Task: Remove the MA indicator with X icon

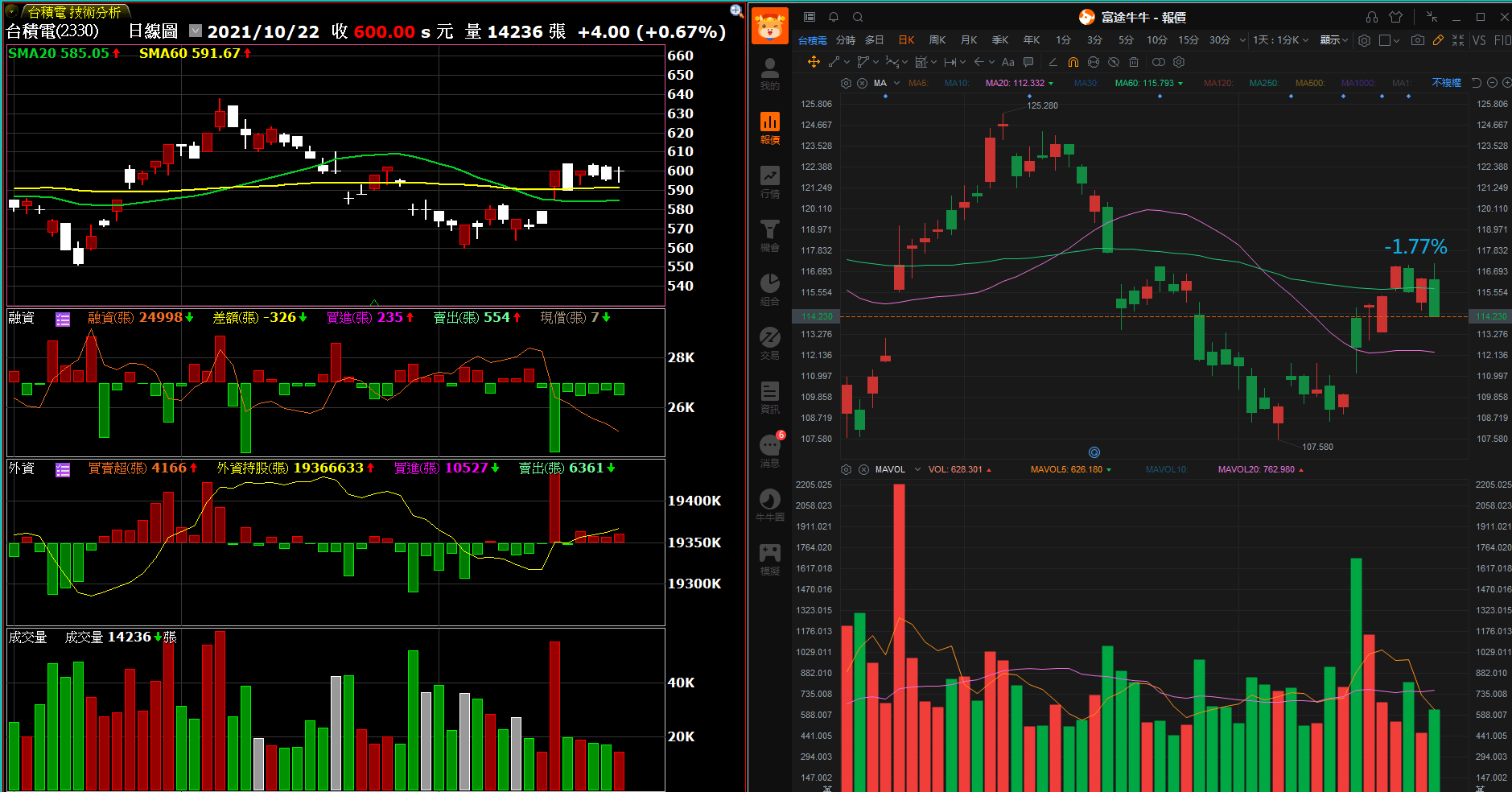Action: point(862,83)
